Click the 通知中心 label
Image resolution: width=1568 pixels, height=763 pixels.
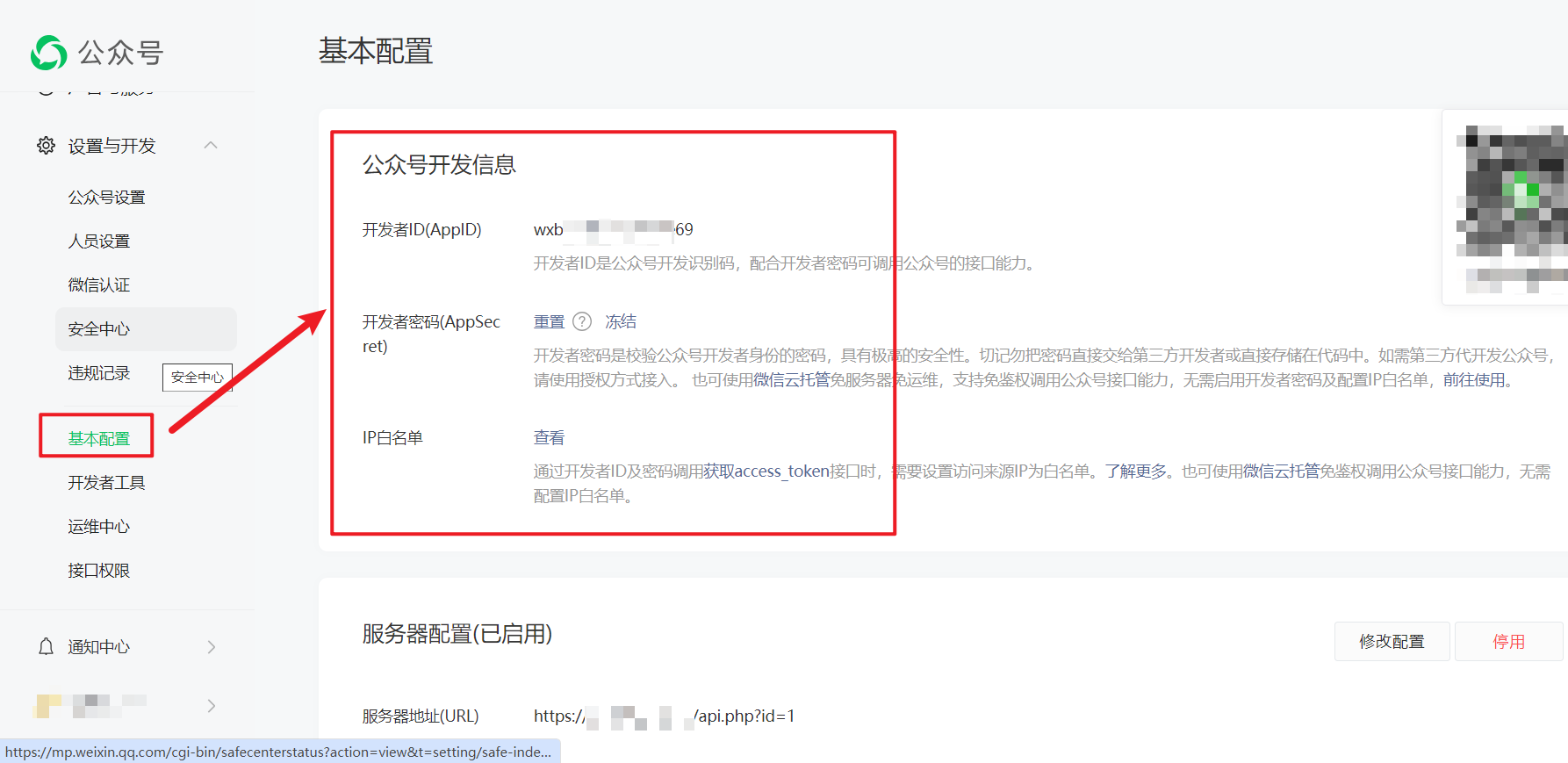99,647
